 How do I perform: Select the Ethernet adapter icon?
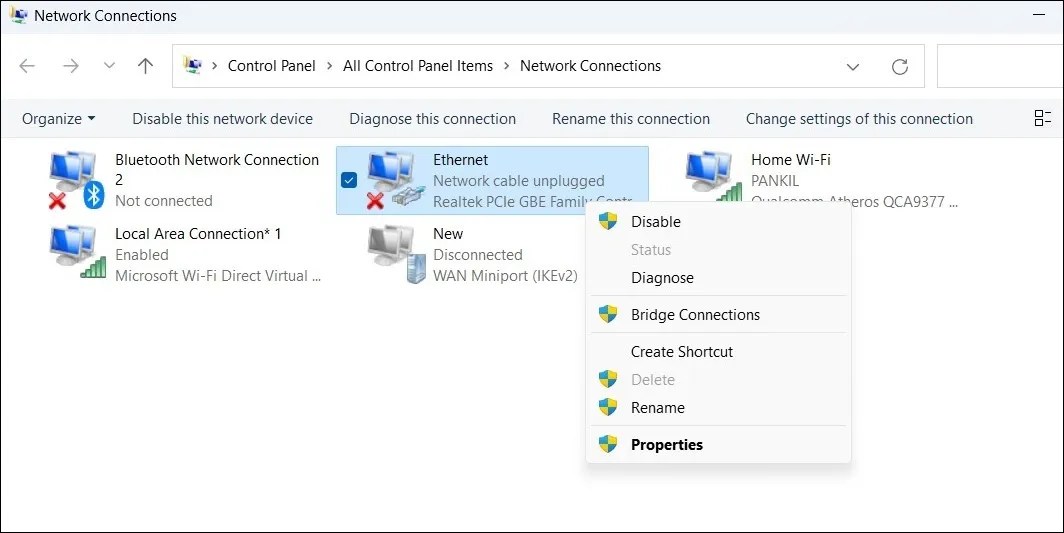pyautogui.click(x=396, y=180)
